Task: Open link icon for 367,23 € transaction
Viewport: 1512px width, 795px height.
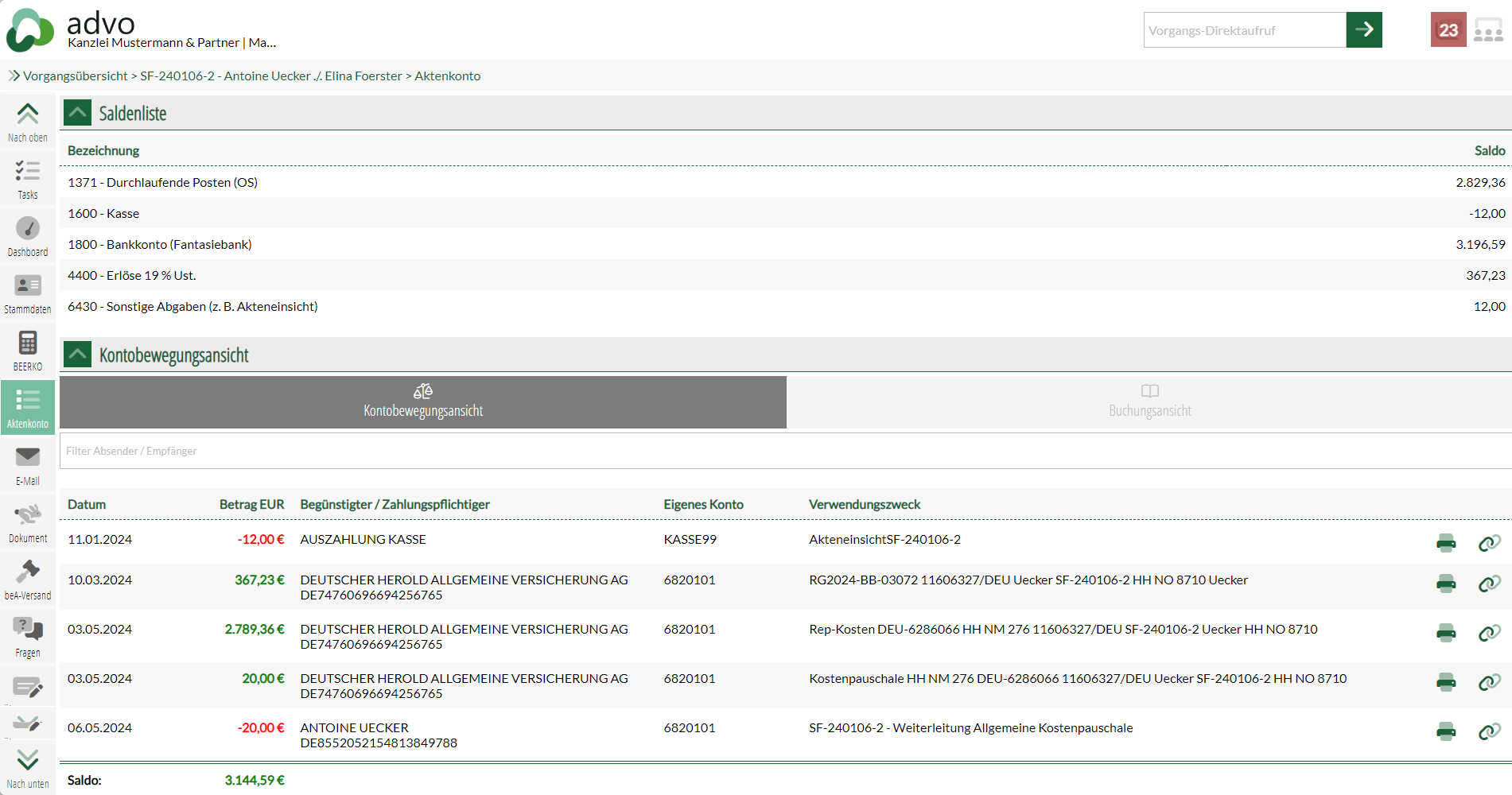Action: click(1489, 584)
